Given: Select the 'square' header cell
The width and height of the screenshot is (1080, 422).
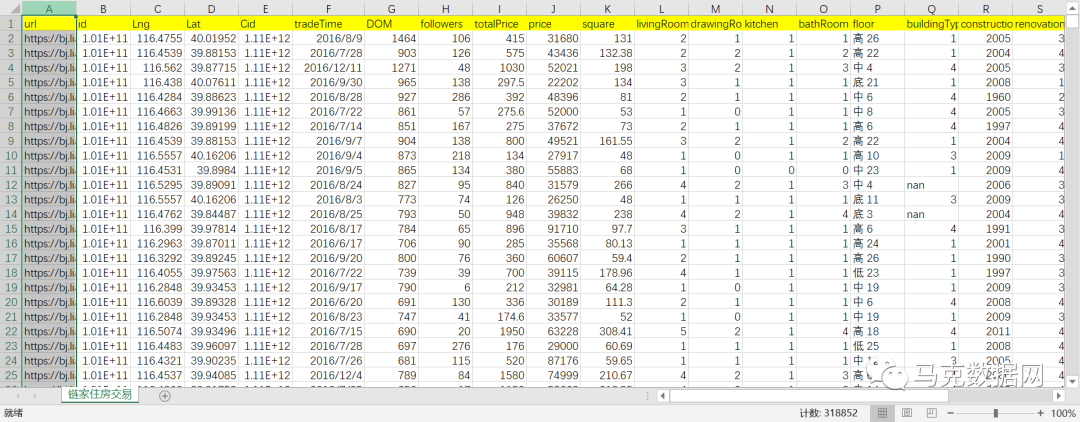Looking at the screenshot, I should click(x=607, y=24).
